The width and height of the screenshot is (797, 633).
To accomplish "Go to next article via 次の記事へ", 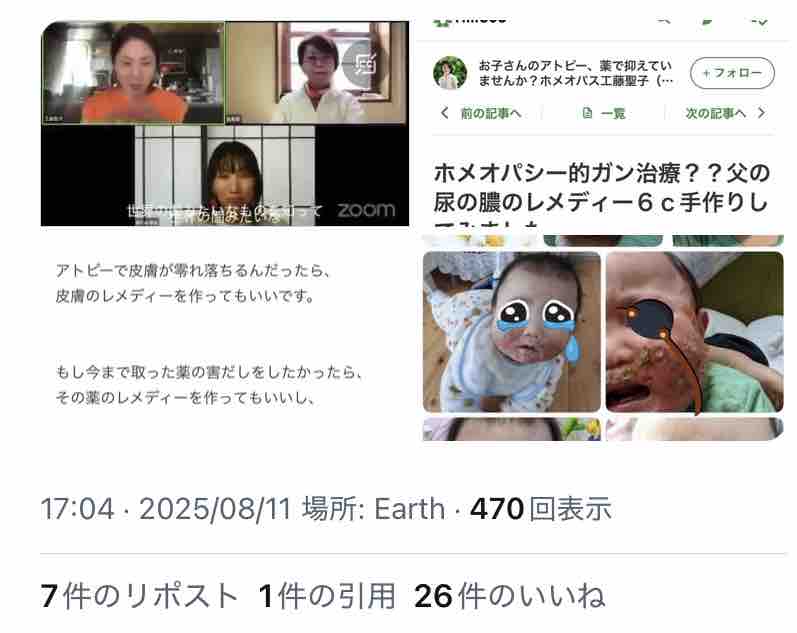I will (x=716, y=113).
